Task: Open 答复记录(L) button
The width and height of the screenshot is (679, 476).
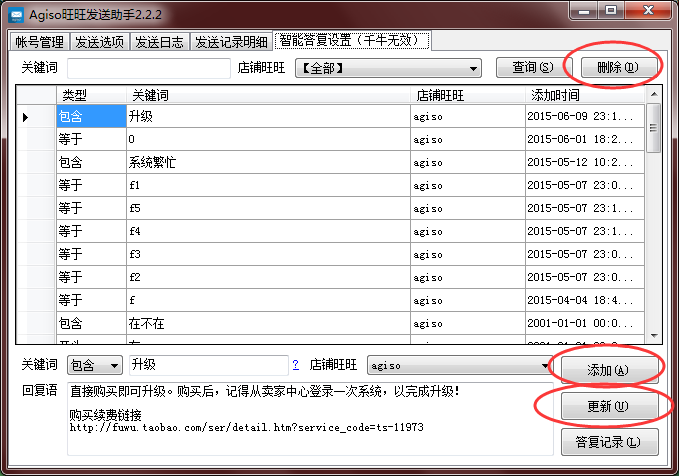Action: [x=609, y=442]
